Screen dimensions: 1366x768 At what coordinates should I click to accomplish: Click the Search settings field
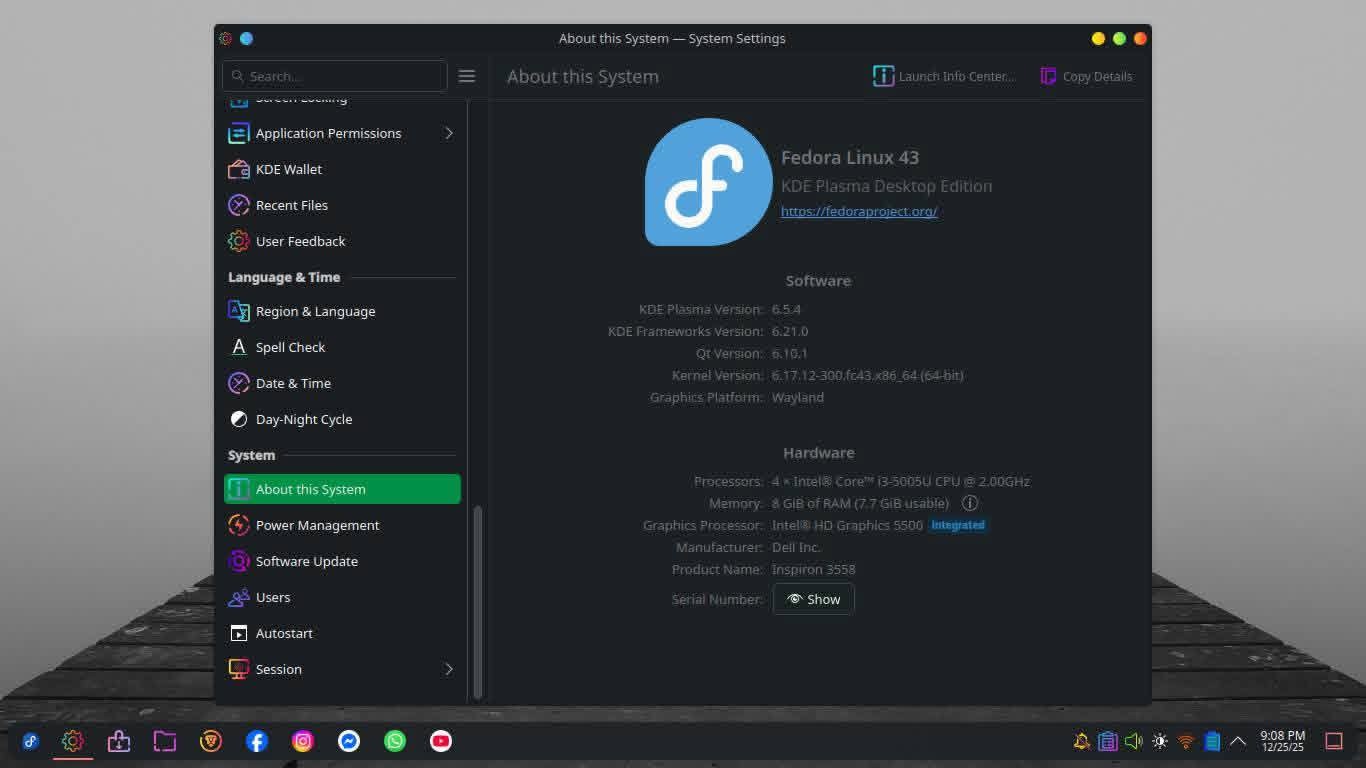(335, 76)
